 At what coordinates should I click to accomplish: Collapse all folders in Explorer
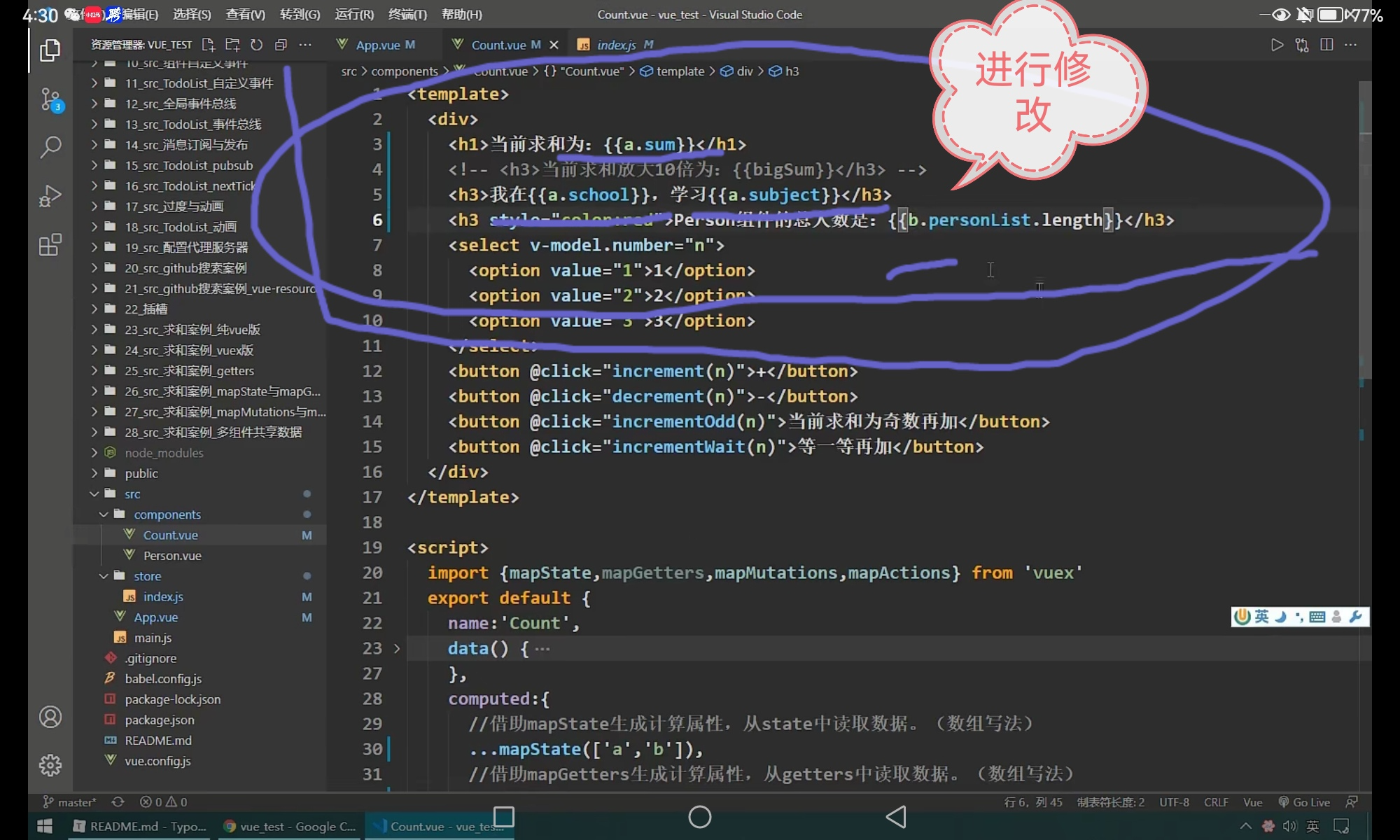[x=281, y=45]
